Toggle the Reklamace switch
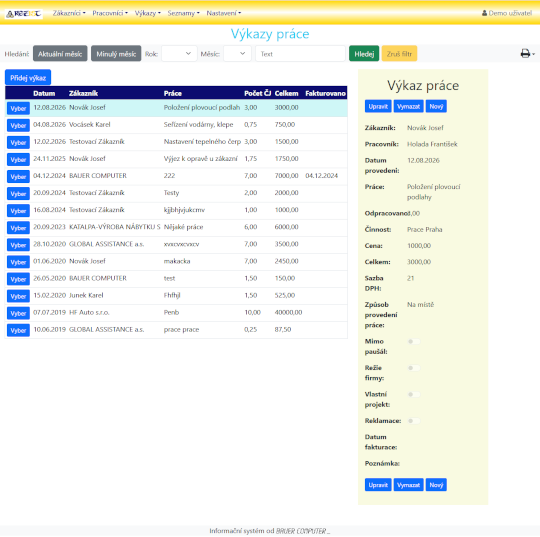 [x=414, y=421]
